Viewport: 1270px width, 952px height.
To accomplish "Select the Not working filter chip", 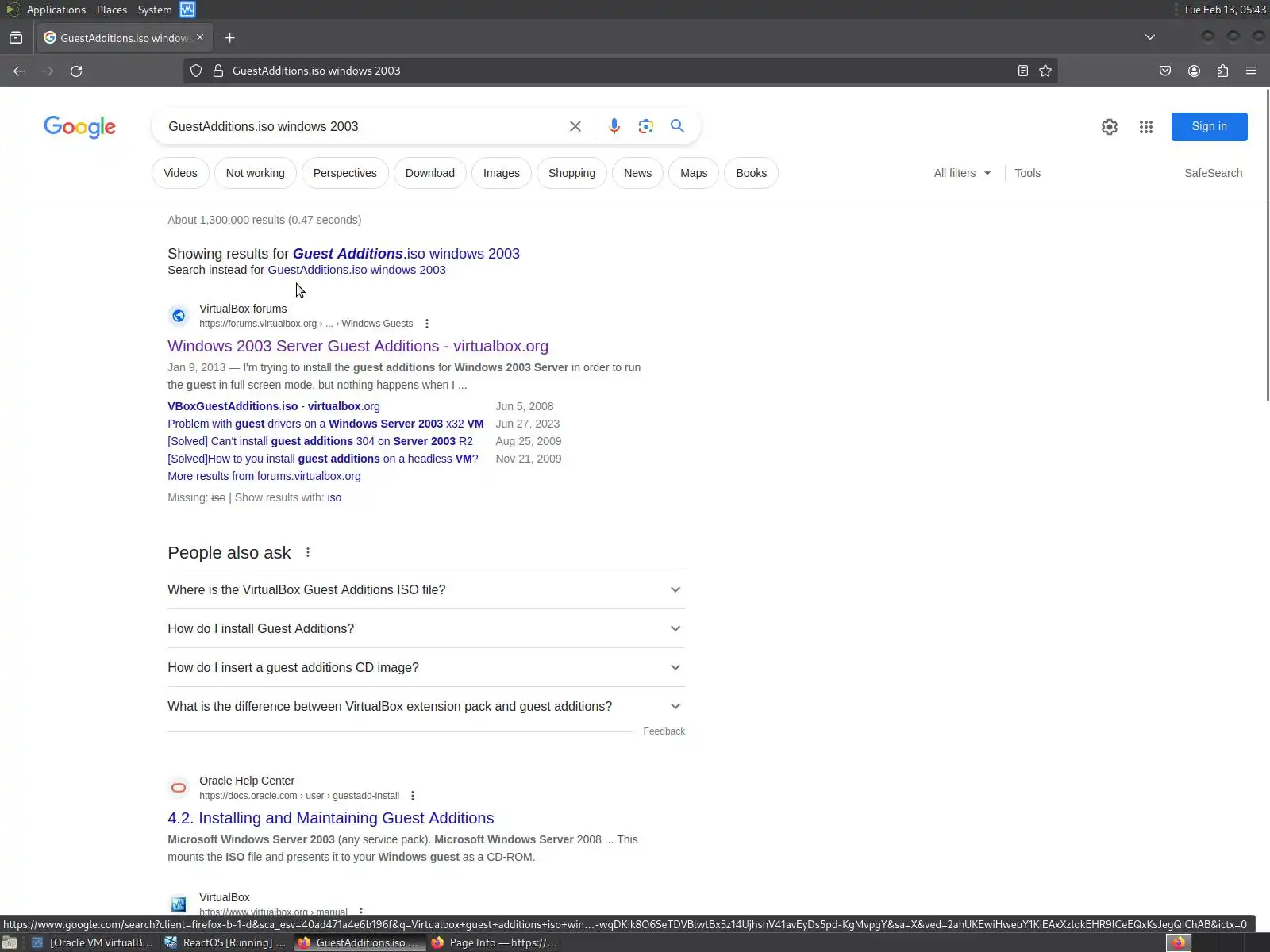I will pos(255,173).
